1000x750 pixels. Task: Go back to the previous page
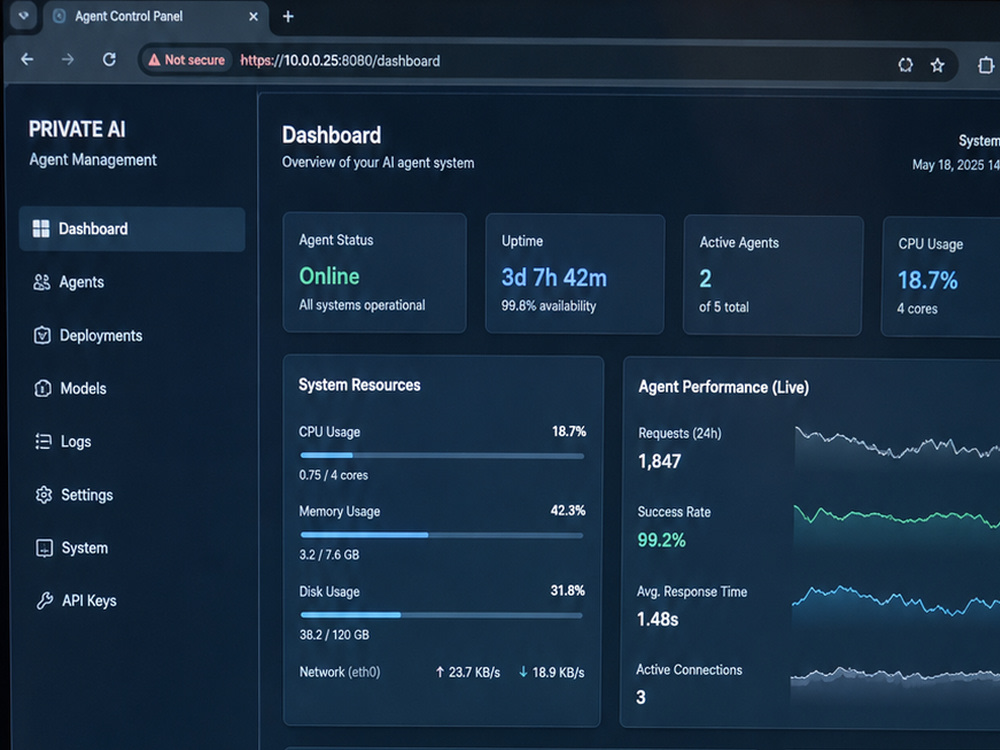[27, 59]
